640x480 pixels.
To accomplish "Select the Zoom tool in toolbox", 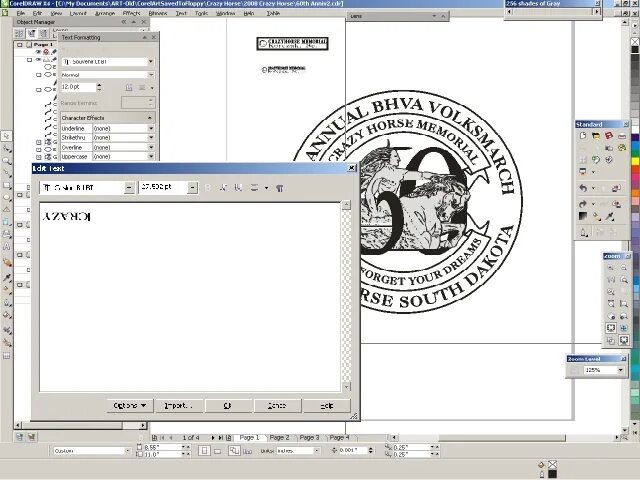I will (7, 161).
